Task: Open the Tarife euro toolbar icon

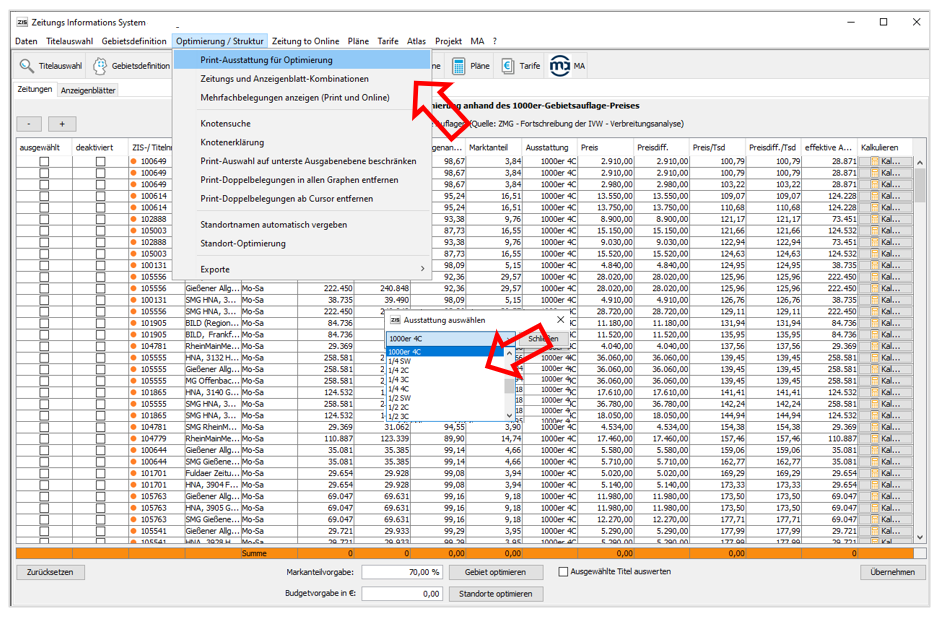Action: point(508,66)
